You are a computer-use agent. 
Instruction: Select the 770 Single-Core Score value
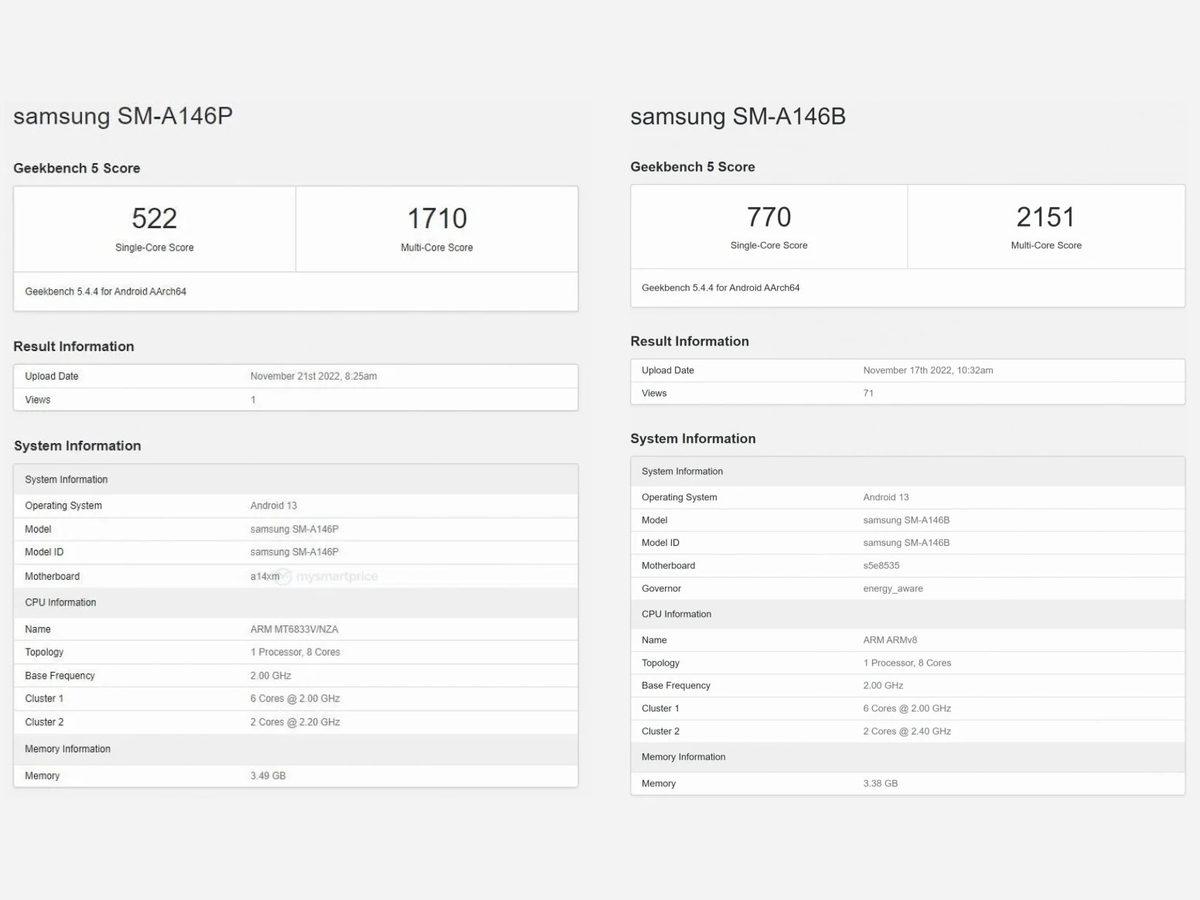point(769,216)
